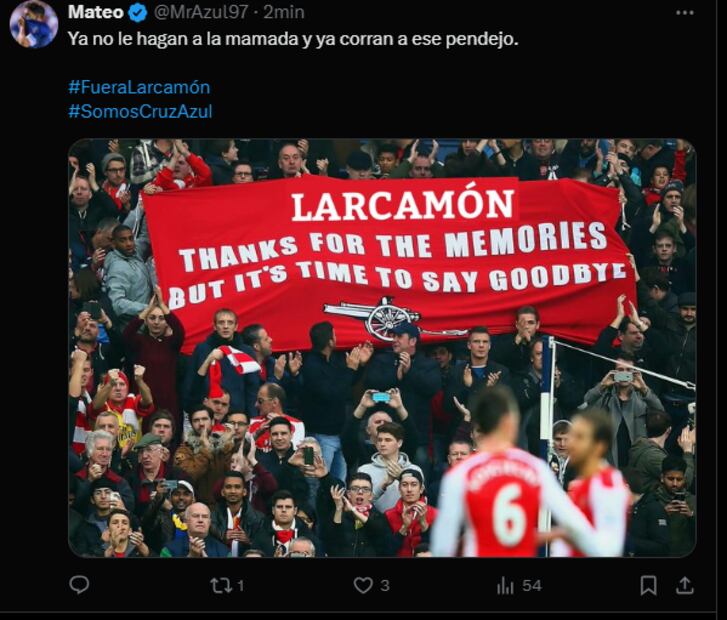Open the share upload arrow icon
The width and height of the screenshot is (727, 620).
[x=685, y=585]
